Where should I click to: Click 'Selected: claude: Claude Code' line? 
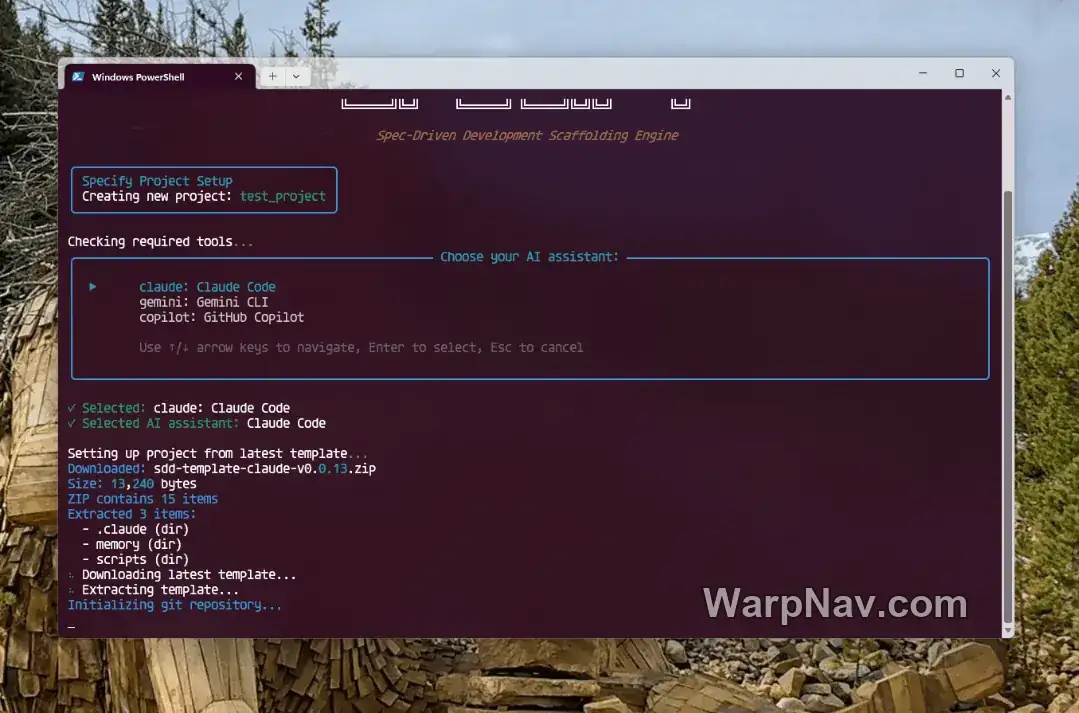pyautogui.click(x=179, y=408)
